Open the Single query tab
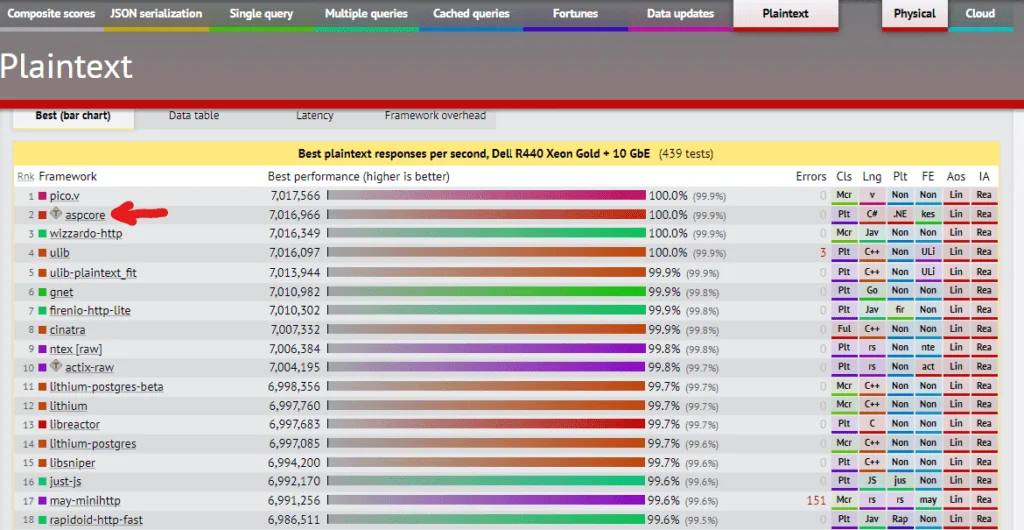Image resolution: width=1024 pixels, height=530 pixels. click(261, 14)
